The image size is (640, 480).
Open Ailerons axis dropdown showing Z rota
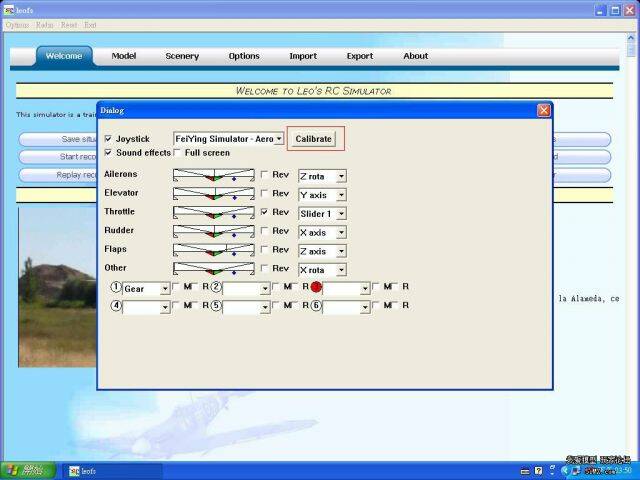322,176
